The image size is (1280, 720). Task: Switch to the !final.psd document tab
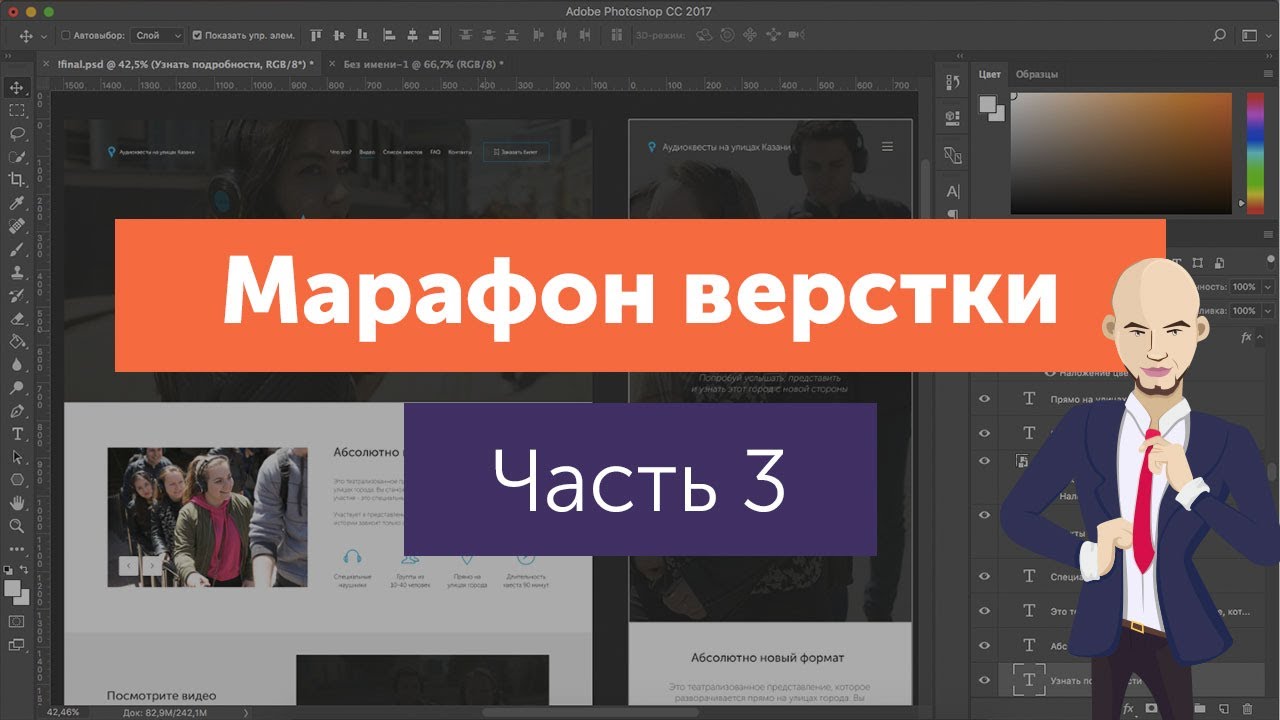(186, 64)
